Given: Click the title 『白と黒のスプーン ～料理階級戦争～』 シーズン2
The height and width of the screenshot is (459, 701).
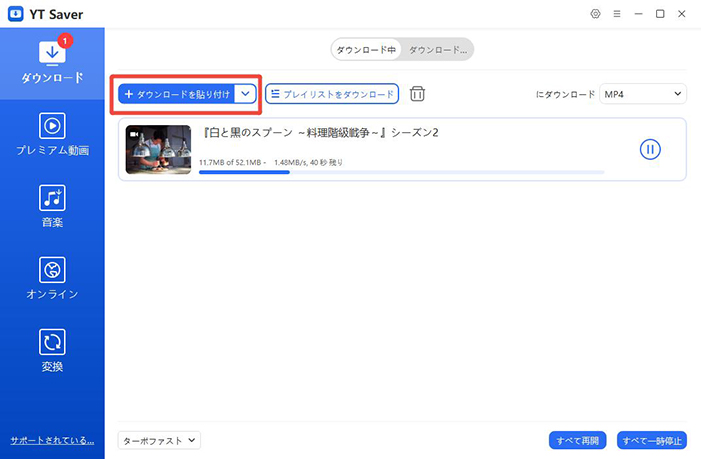Looking at the screenshot, I should click(x=320, y=133).
